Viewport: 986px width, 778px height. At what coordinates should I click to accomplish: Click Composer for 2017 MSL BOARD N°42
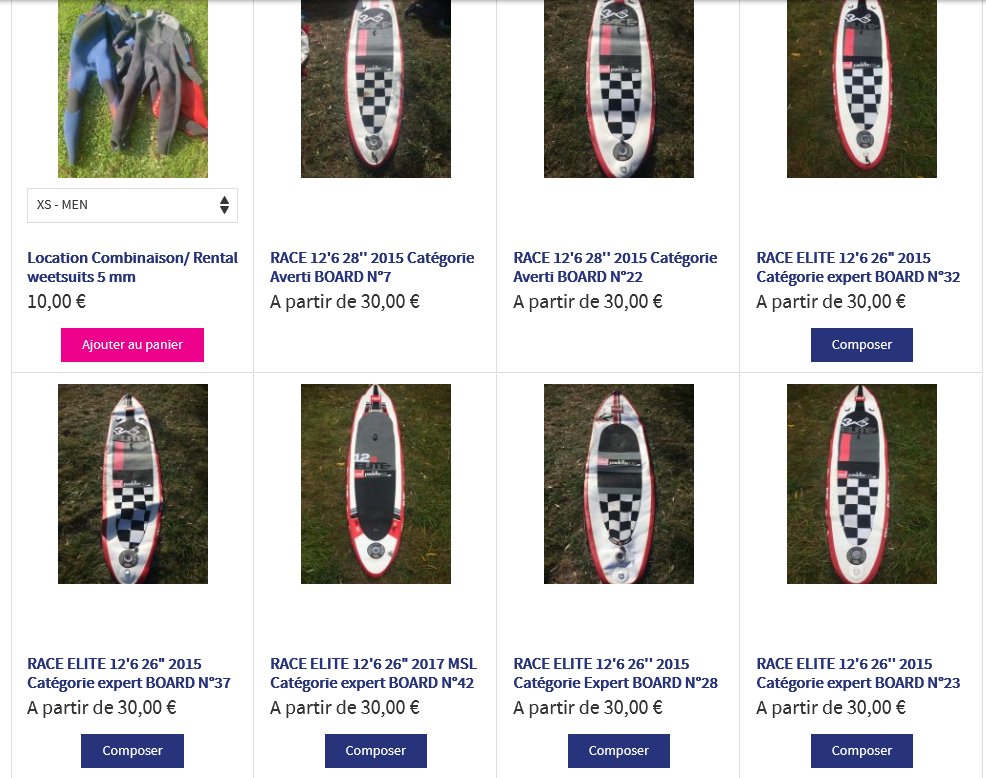pos(375,751)
